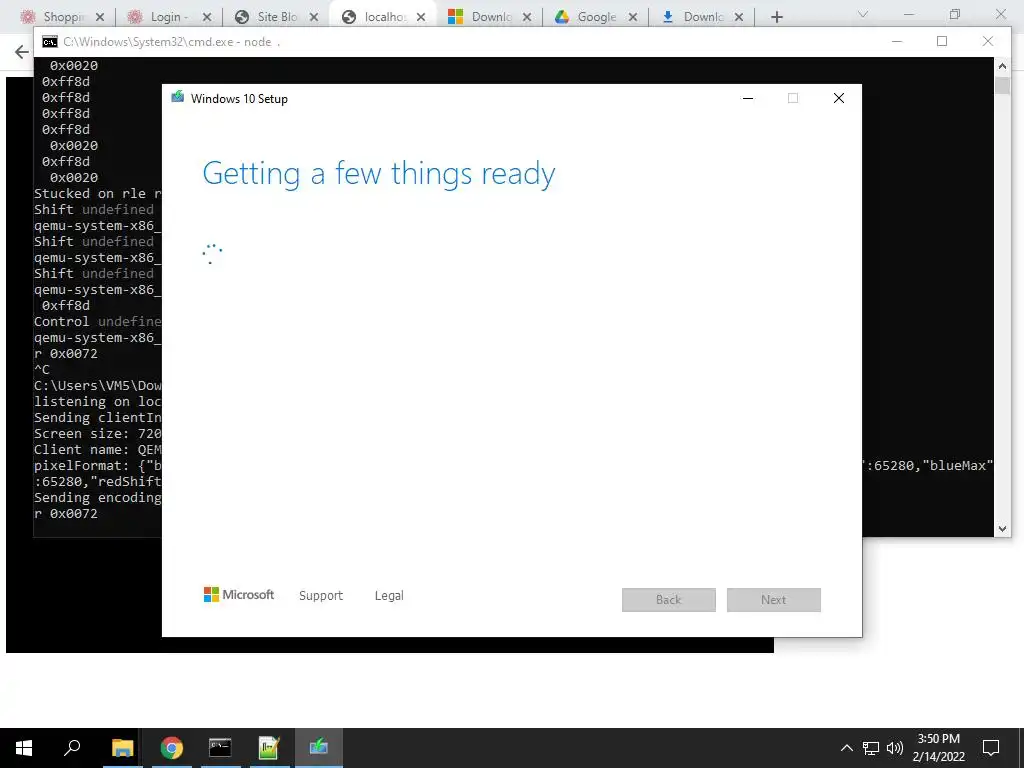Screen dimensions: 1024x768
Task: Close the last Download tab
Action: pos(739,17)
